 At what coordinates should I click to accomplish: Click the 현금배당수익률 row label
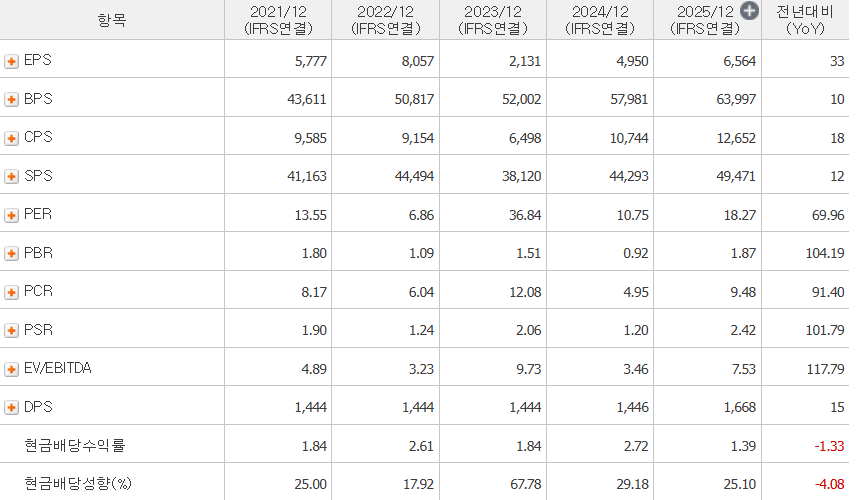click(75, 446)
